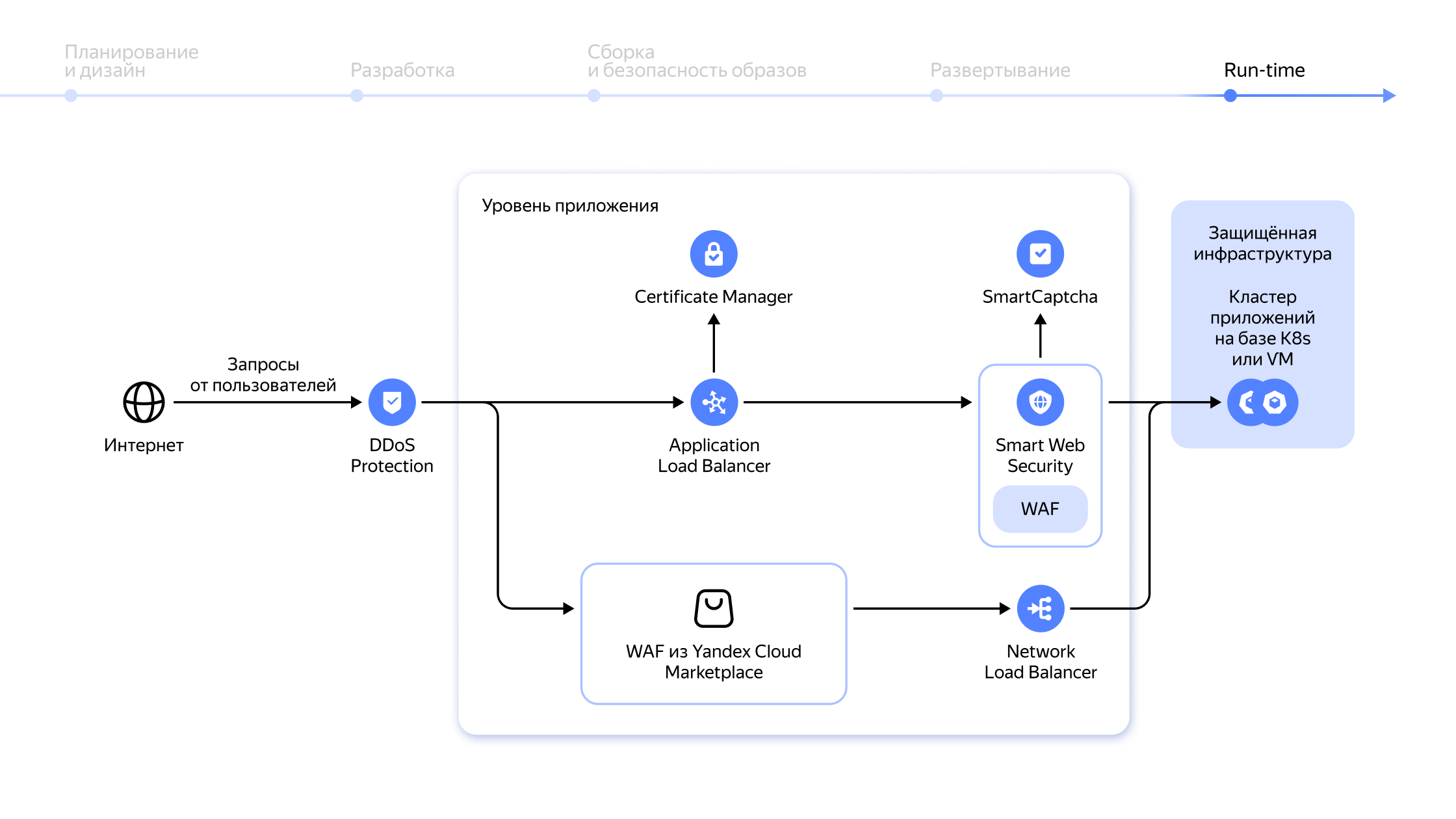Screen dimensions: 1456x819
Task: Click the Кластер приложений на базе K8s text
Action: point(1262,328)
